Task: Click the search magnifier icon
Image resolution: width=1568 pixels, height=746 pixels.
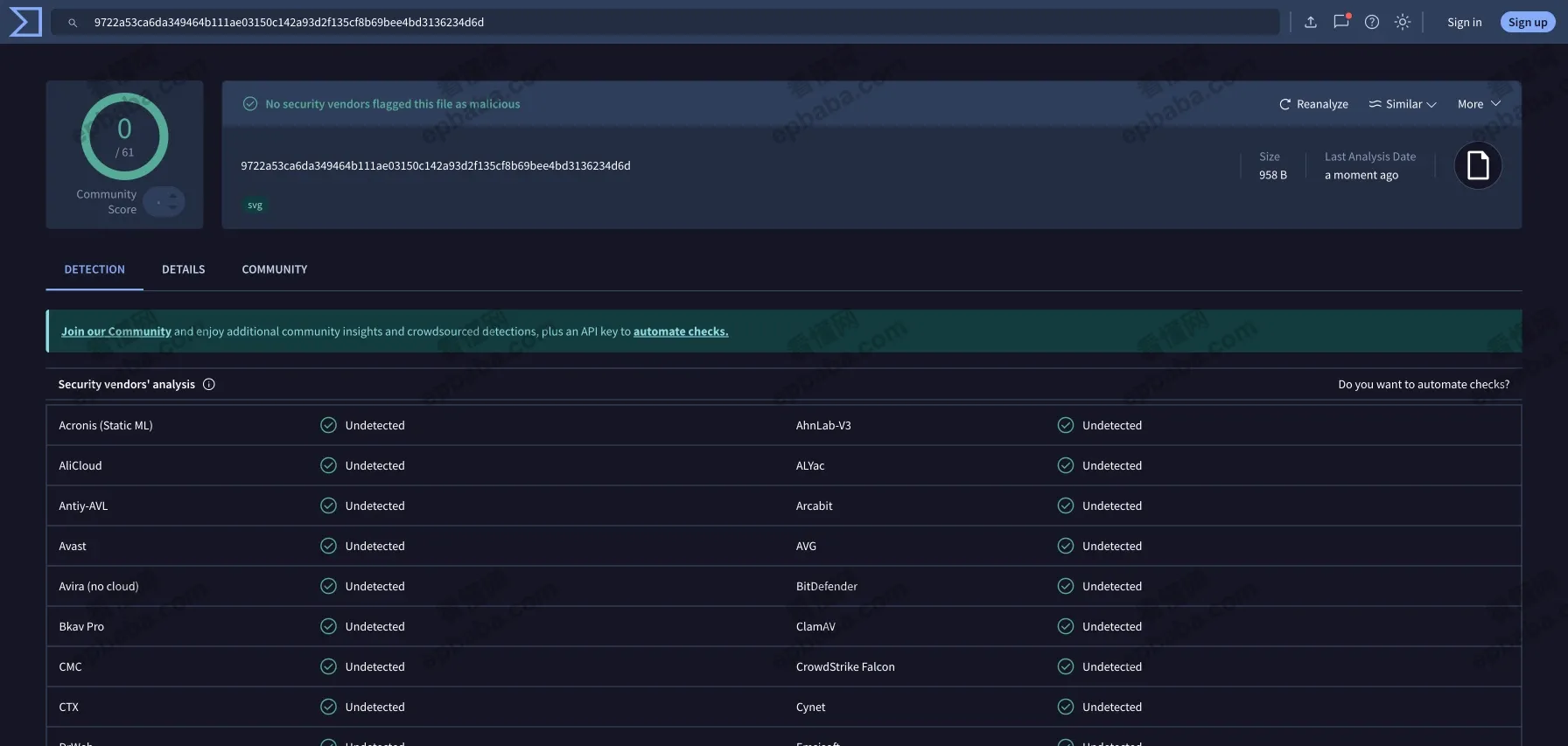Action: point(73,23)
